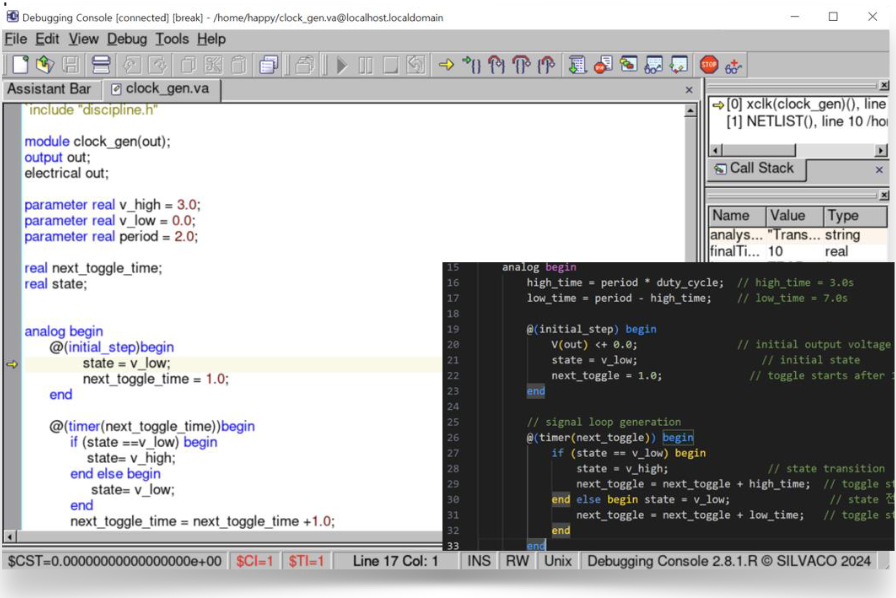This screenshot has height=598, width=896.
Task: Click the print toolbar icon
Action: tap(101, 65)
